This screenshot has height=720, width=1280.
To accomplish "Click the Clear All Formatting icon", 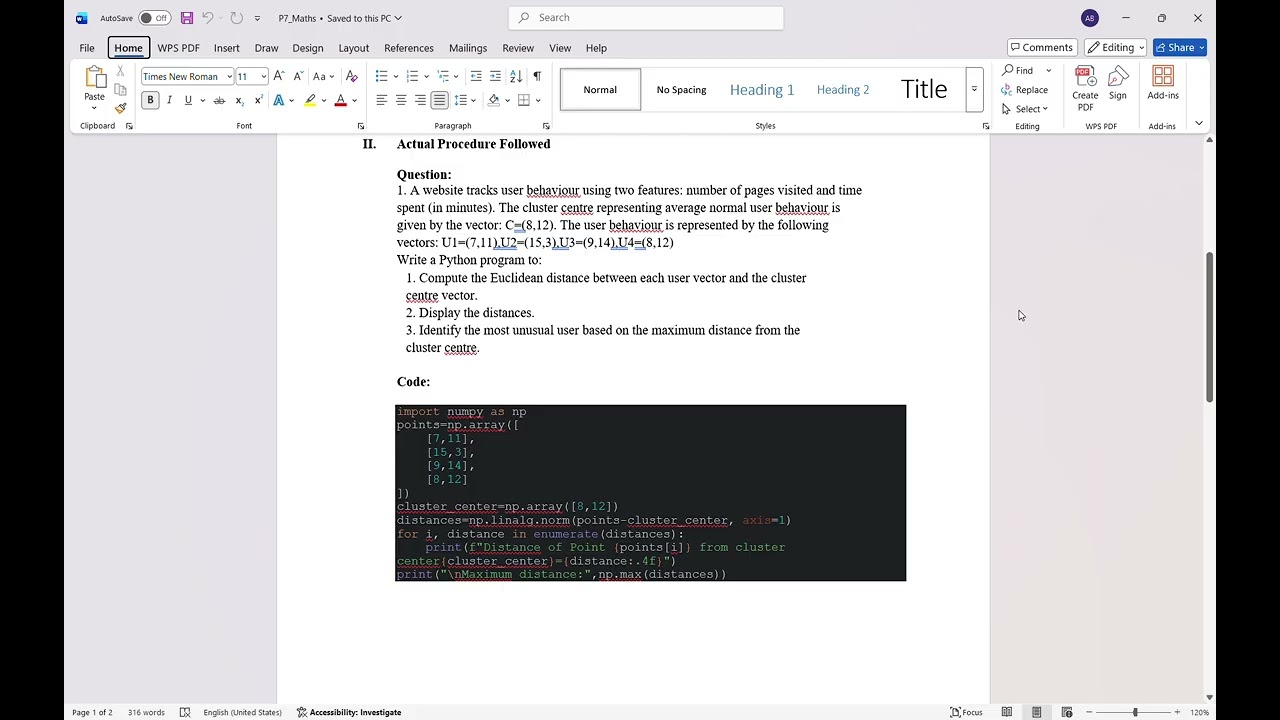I will 351,76.
